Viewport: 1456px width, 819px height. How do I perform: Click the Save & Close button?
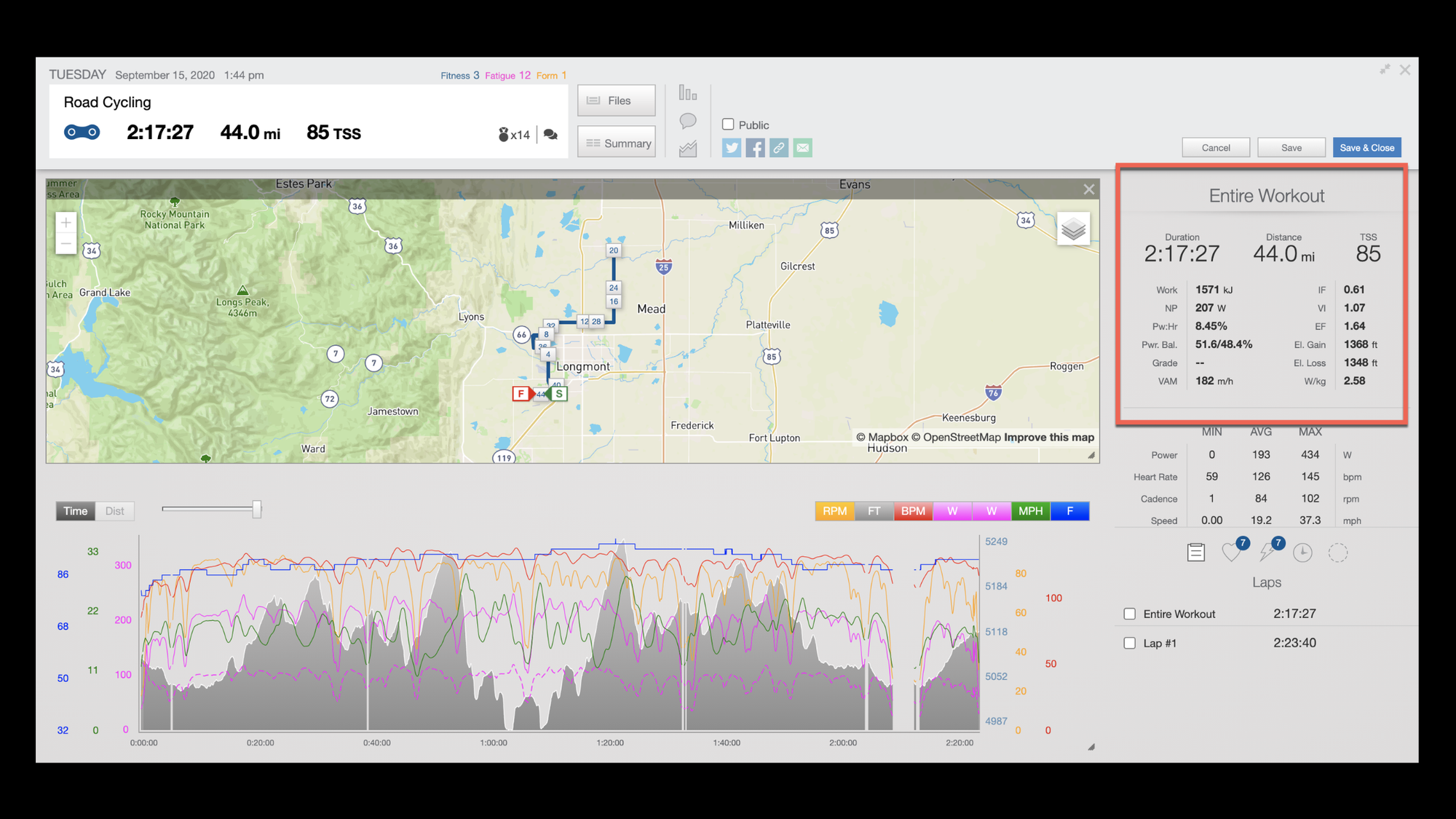[1366, 148]
